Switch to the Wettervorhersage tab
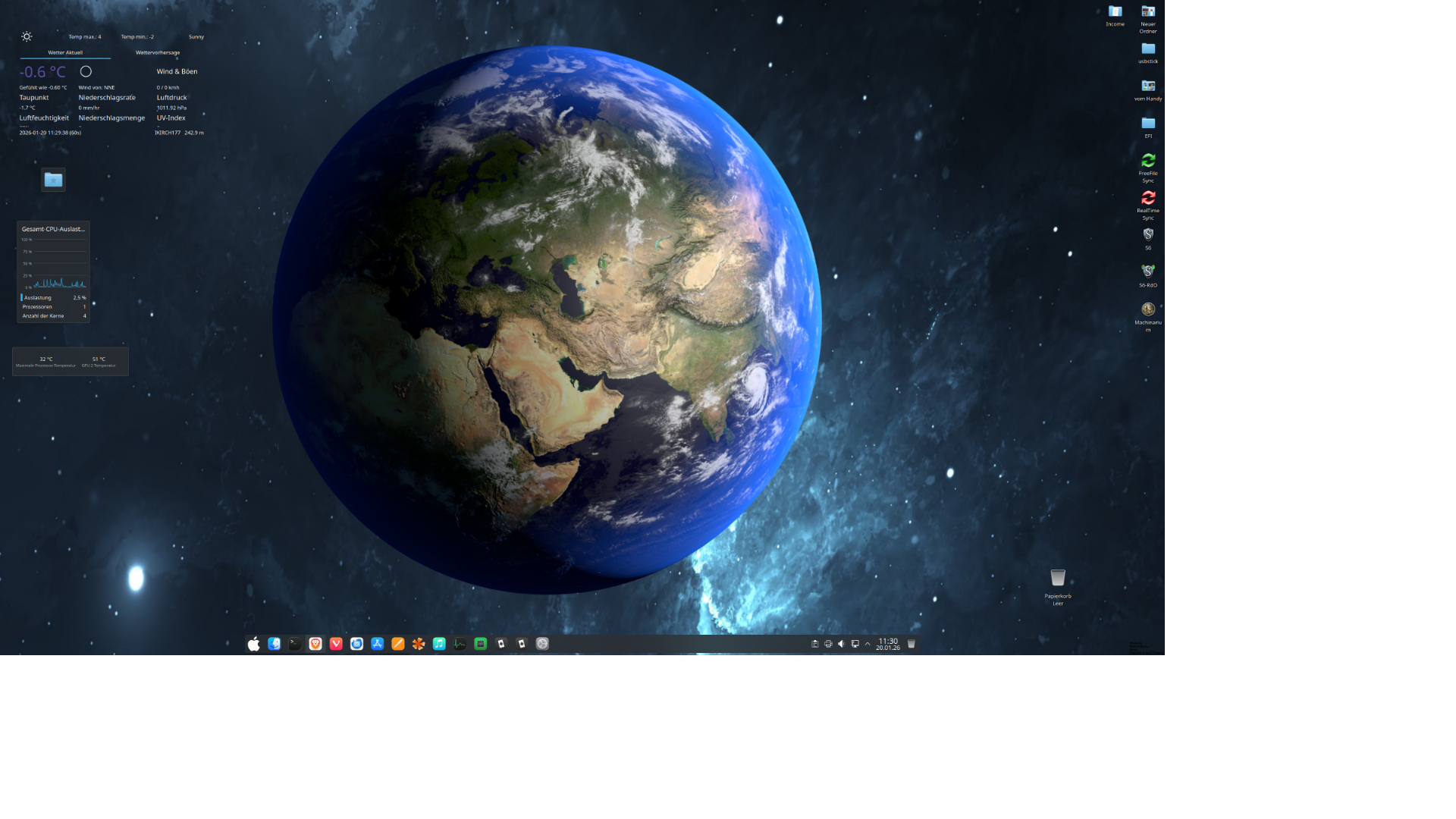This screenshot has height=819, width=1456. 158,53
